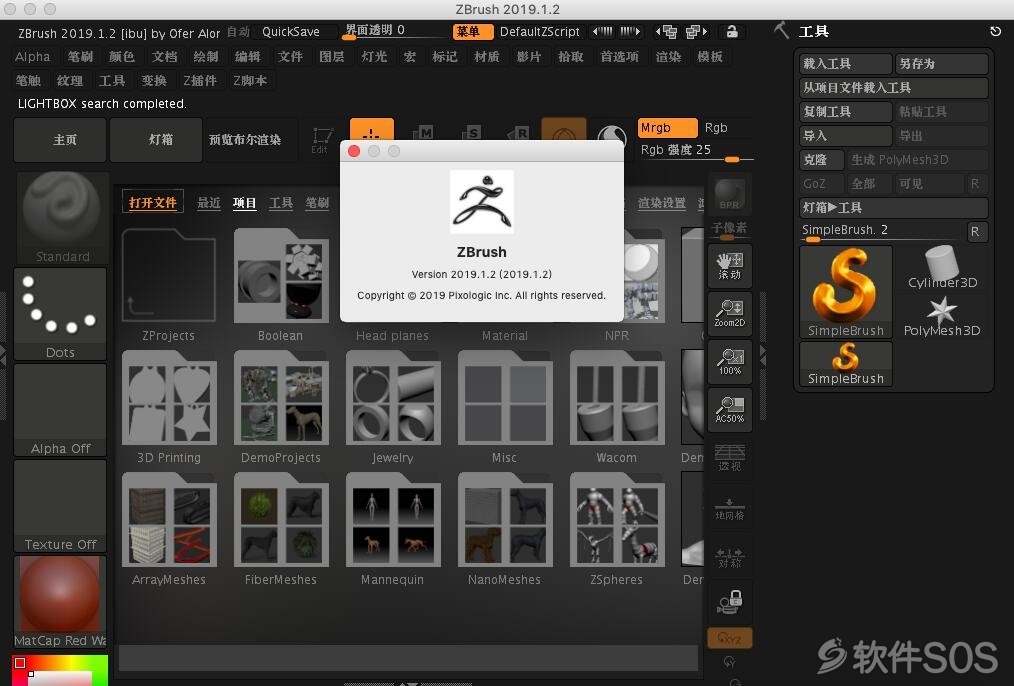Open the Alpha Off selector
This screenshot has height=686, width=1014.
[60, 410]
